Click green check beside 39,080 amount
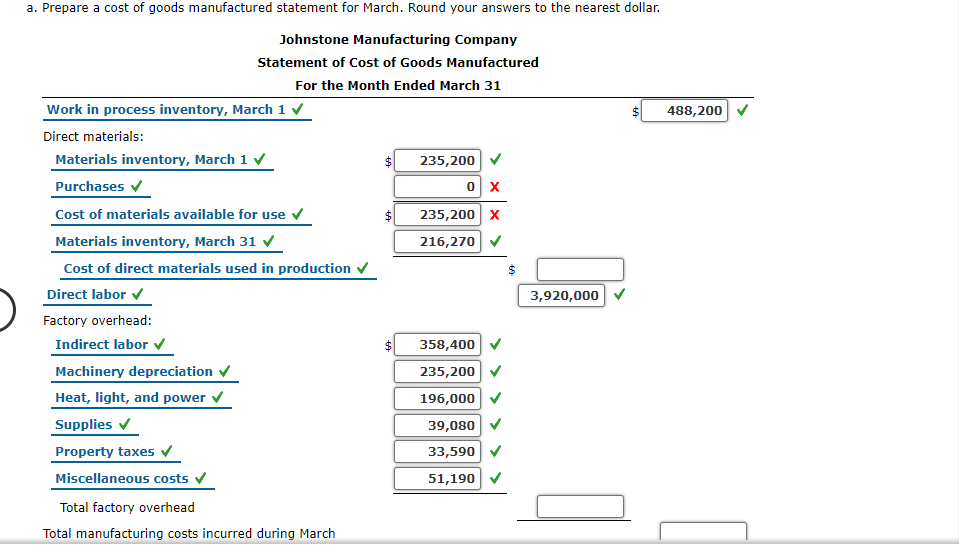This screenshot has width=959, height=545. 496,423
